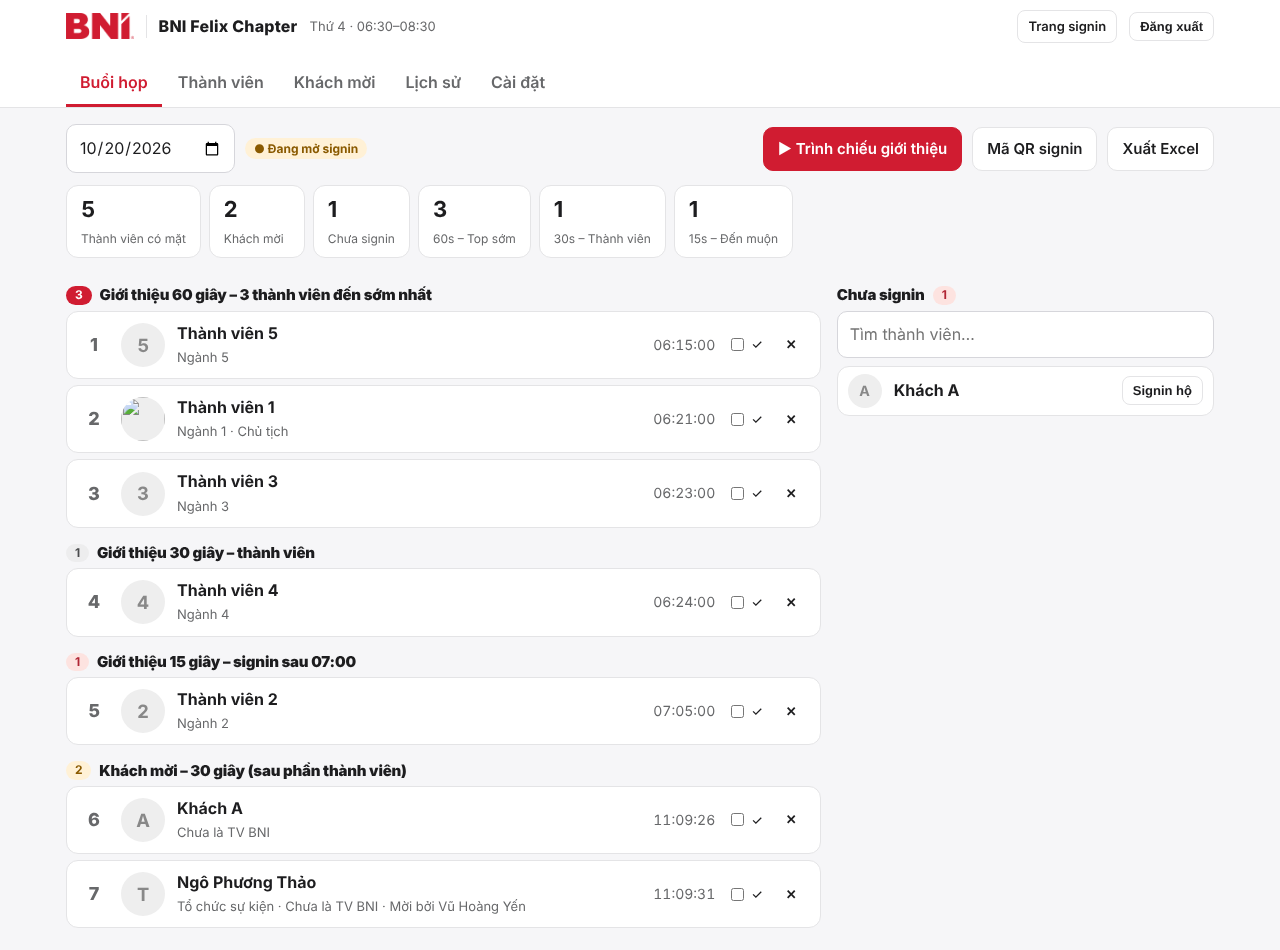Click avatar T of Ngô Phương Thảo
This screenshot has width=1280, height=950.
coord(143,894)
